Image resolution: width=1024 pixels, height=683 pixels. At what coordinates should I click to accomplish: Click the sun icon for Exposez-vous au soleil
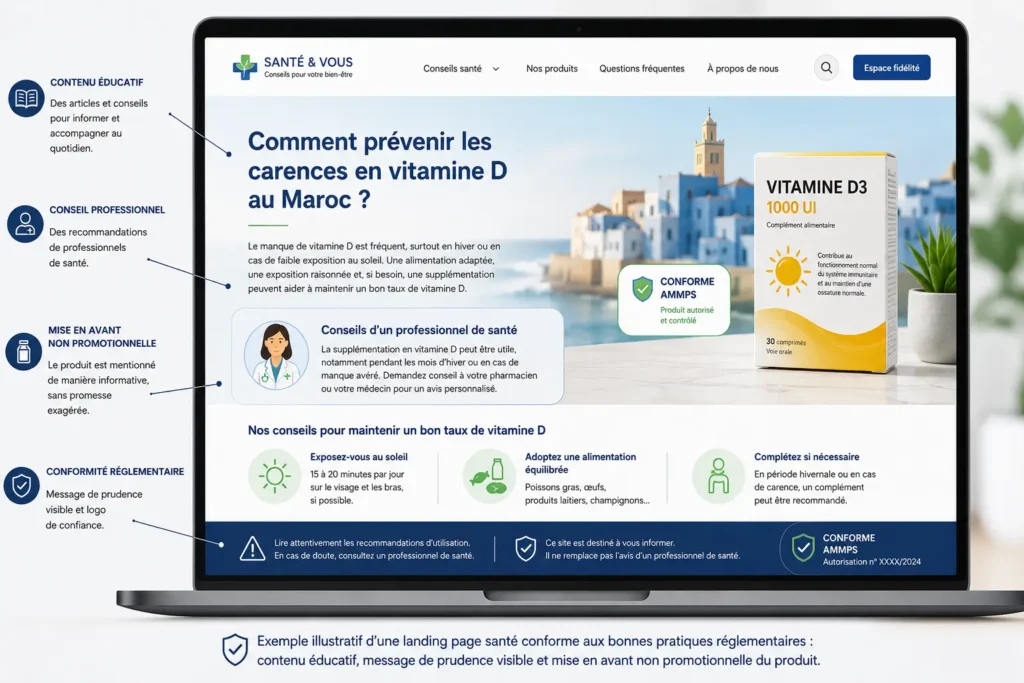274,476
